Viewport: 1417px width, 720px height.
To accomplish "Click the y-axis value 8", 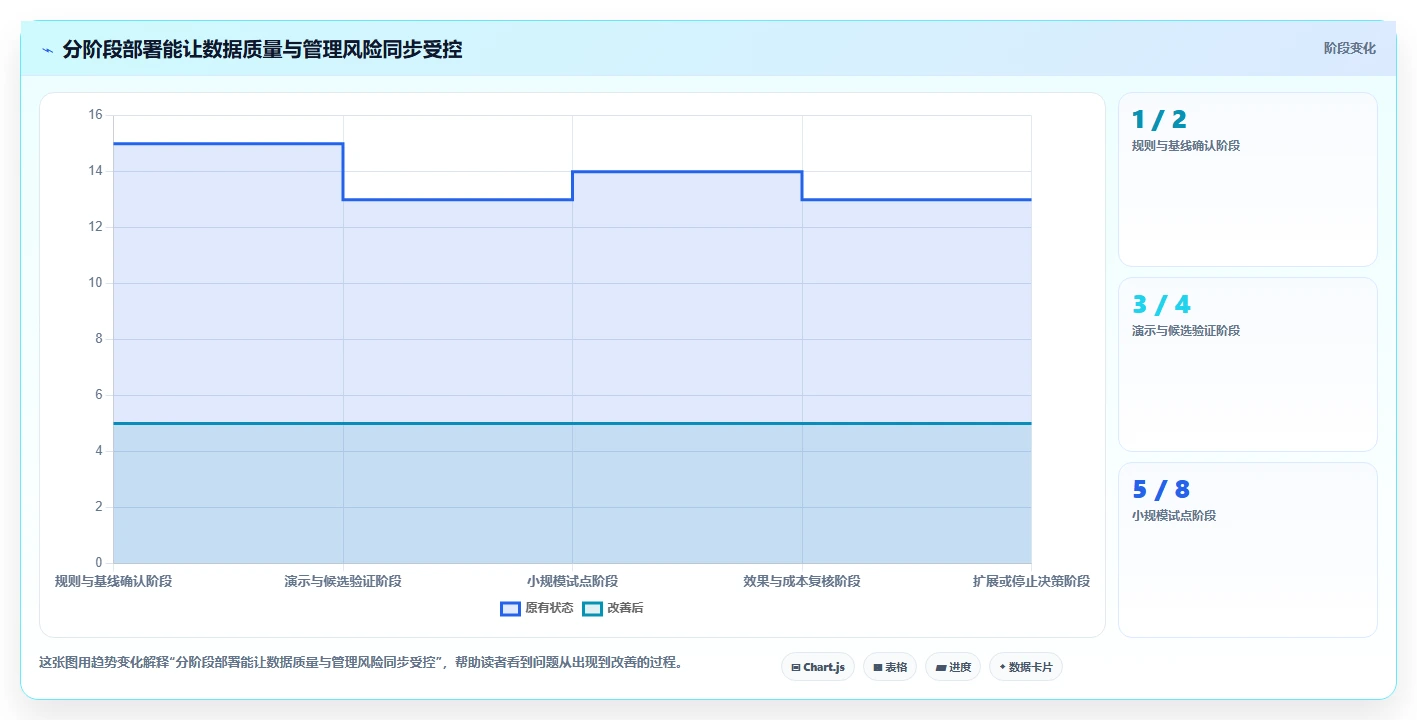I will pos(99,339).
